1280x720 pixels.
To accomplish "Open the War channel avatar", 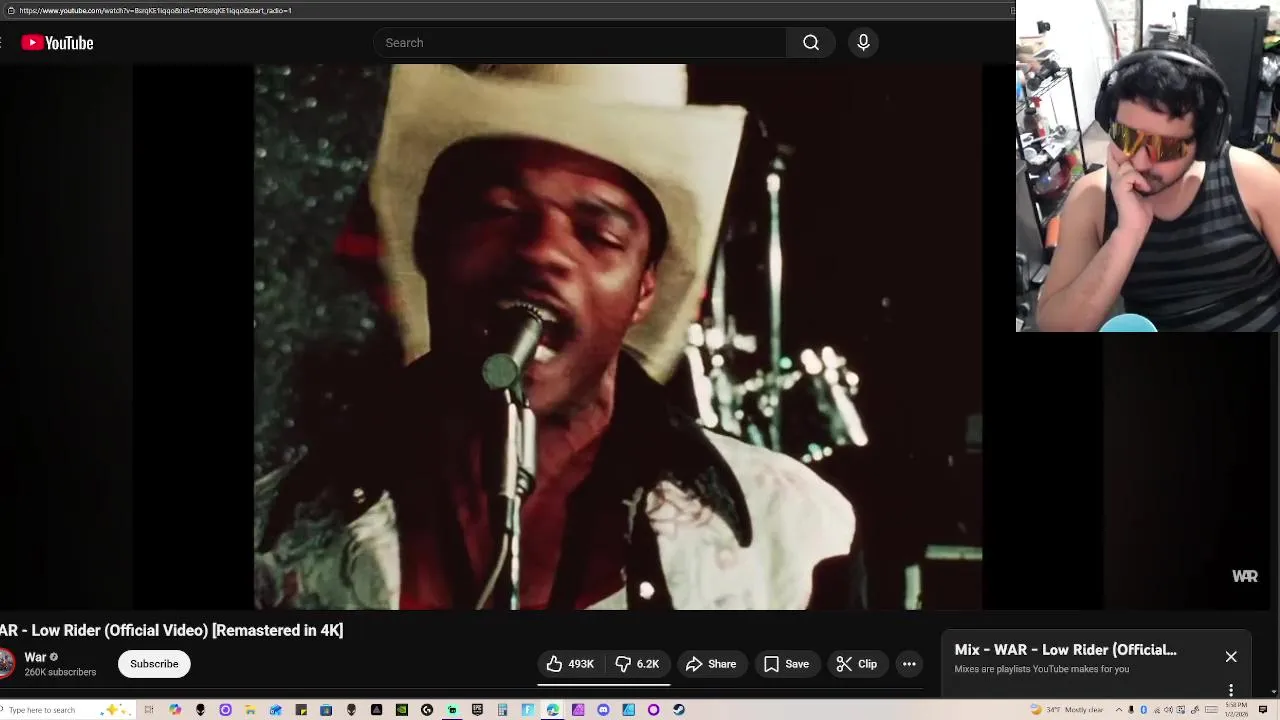I will [x=6, y=664].
